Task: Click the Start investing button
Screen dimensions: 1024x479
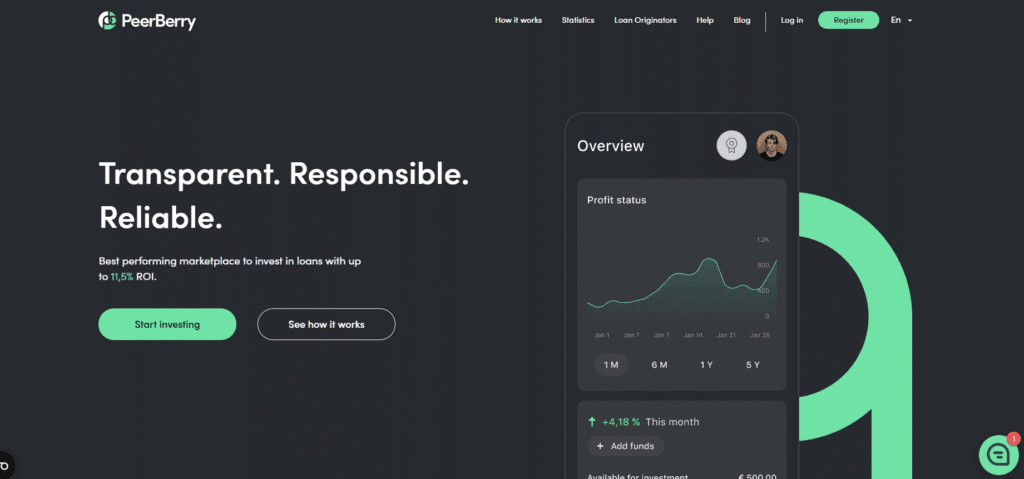Action: (167, 324)
